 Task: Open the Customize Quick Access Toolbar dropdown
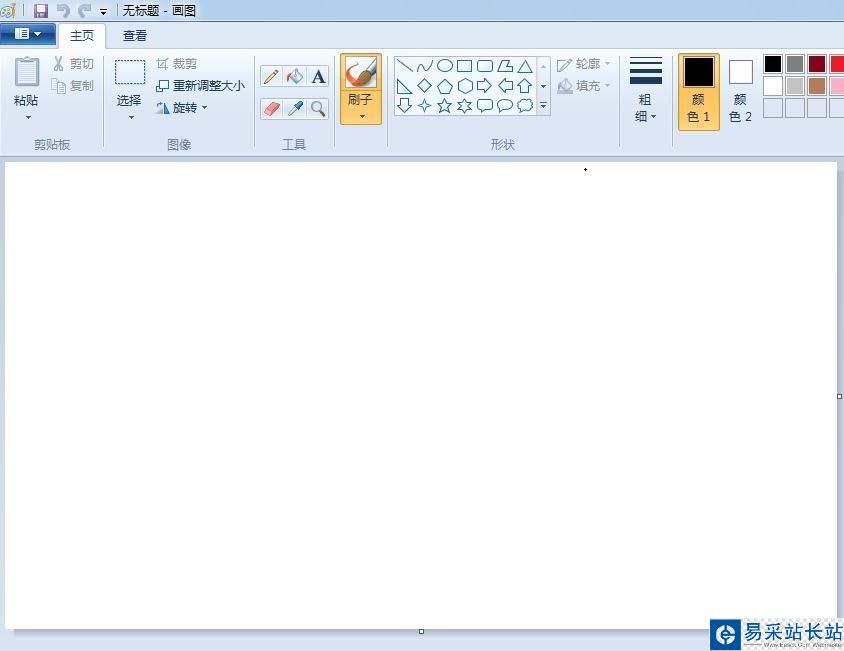click(103, 11)
